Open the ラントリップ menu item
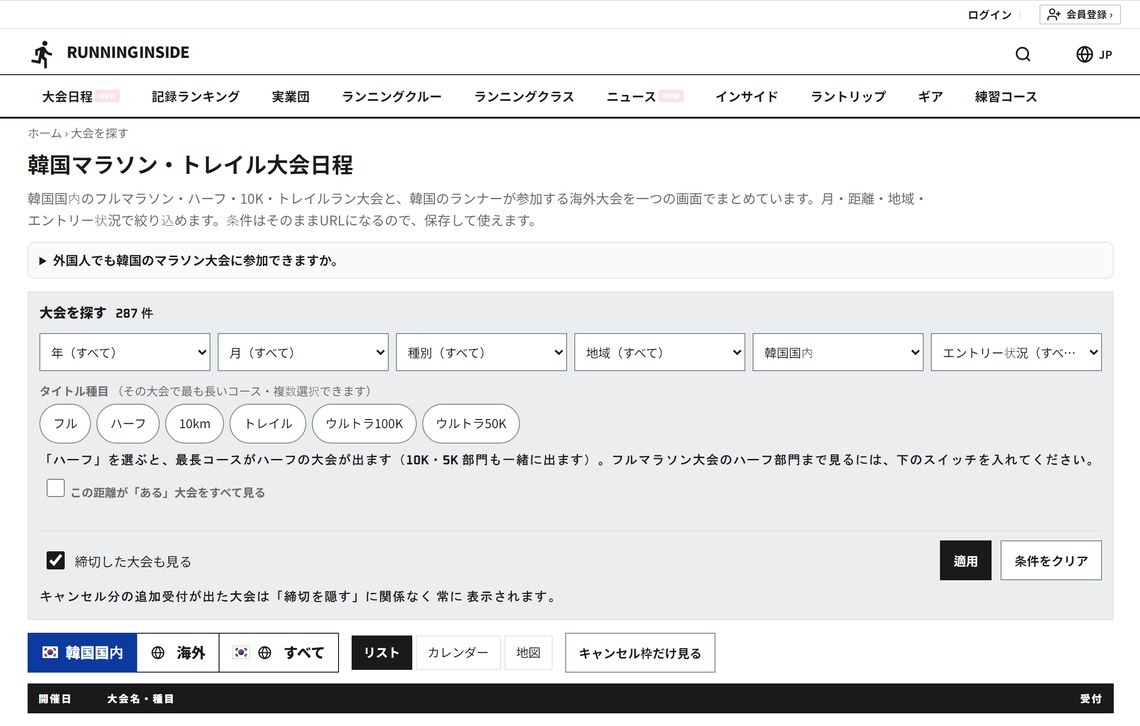 click(x=848, y=97)
